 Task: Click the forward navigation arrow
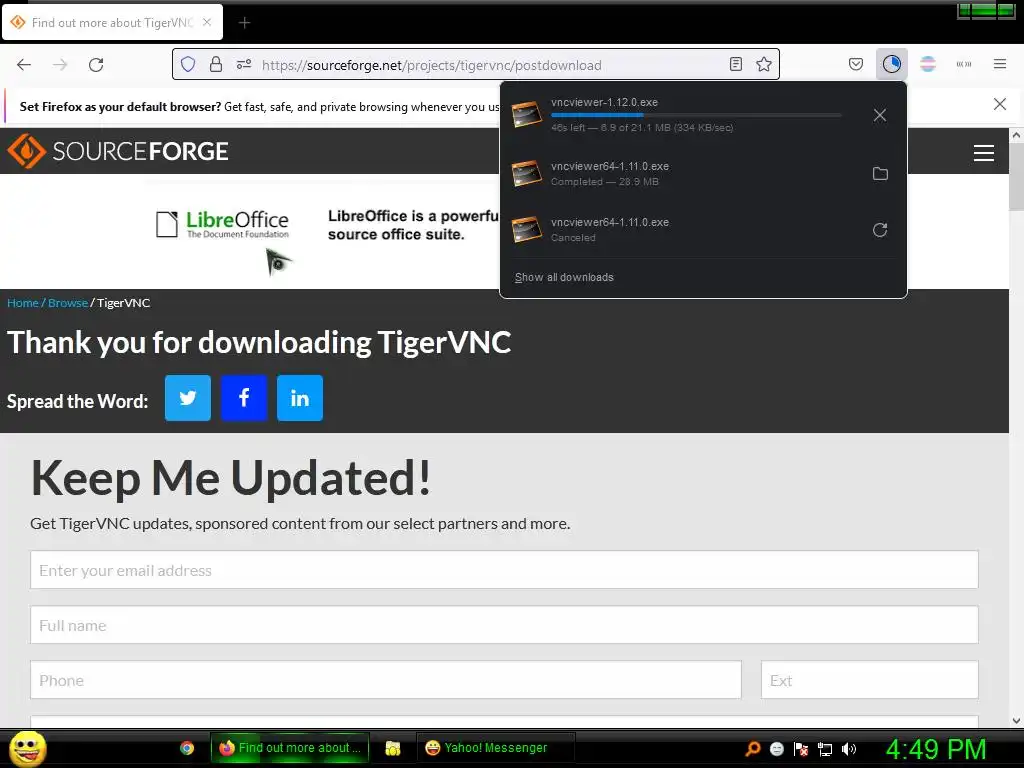[x=60, y=65]
